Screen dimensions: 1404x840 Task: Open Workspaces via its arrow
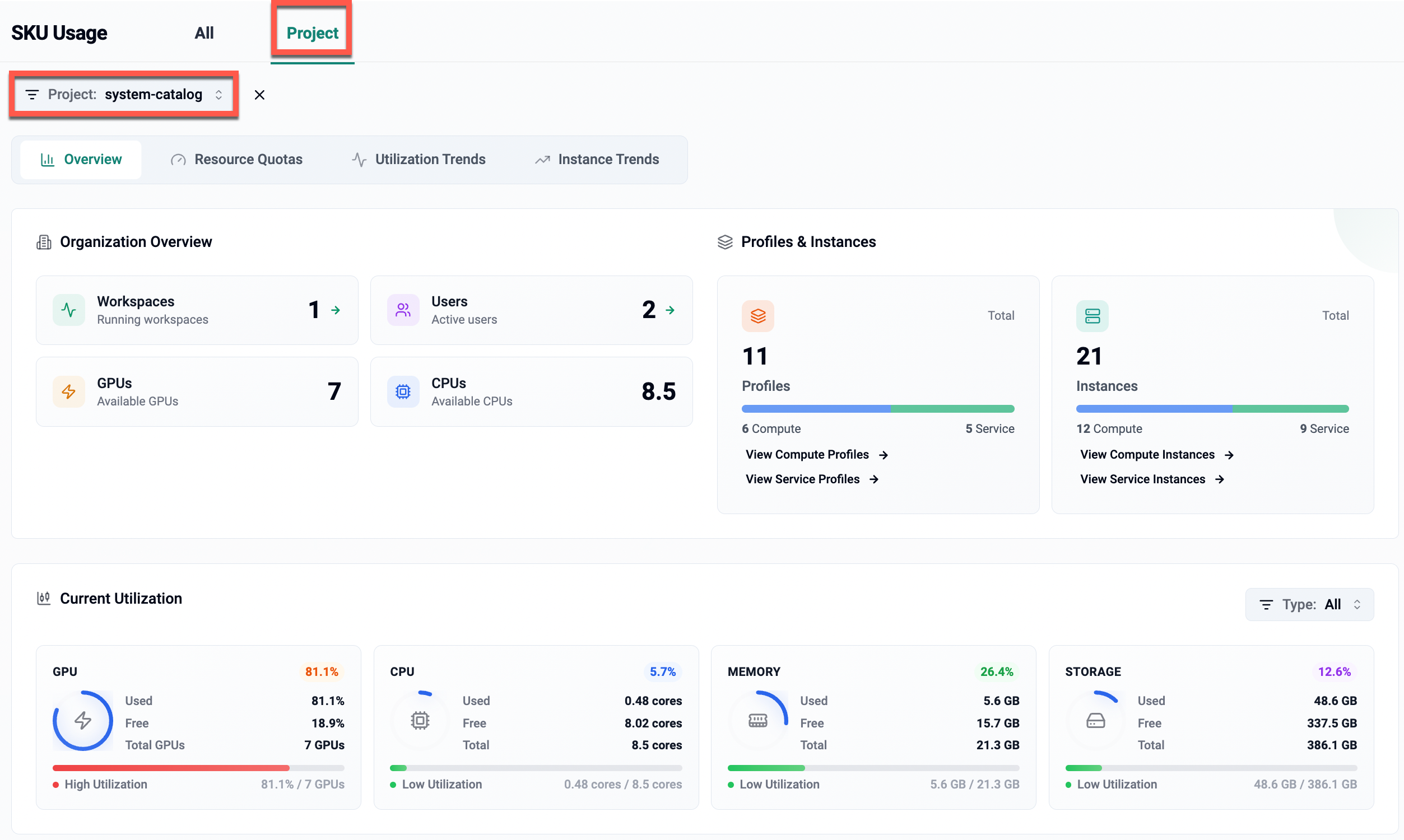click(x=336, y=310)
